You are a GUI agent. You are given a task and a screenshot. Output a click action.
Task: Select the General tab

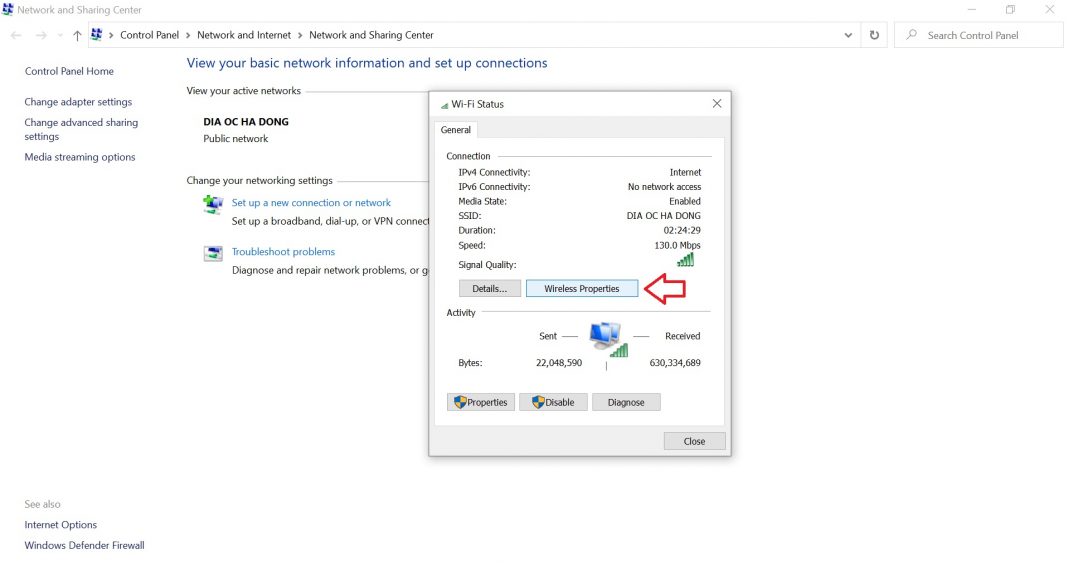pos(456,130)
